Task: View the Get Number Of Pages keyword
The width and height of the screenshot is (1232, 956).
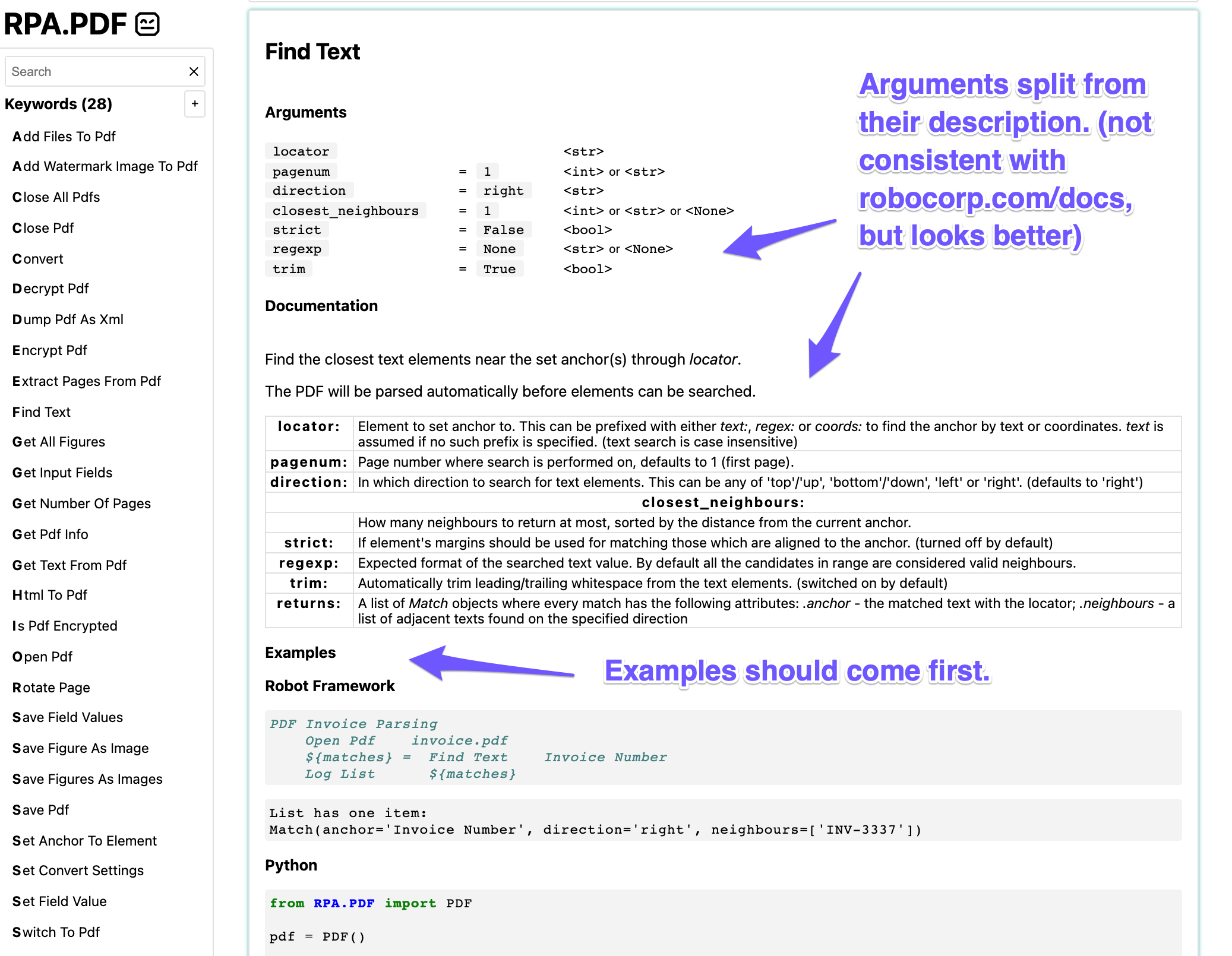Action: (x=81, y=503)
